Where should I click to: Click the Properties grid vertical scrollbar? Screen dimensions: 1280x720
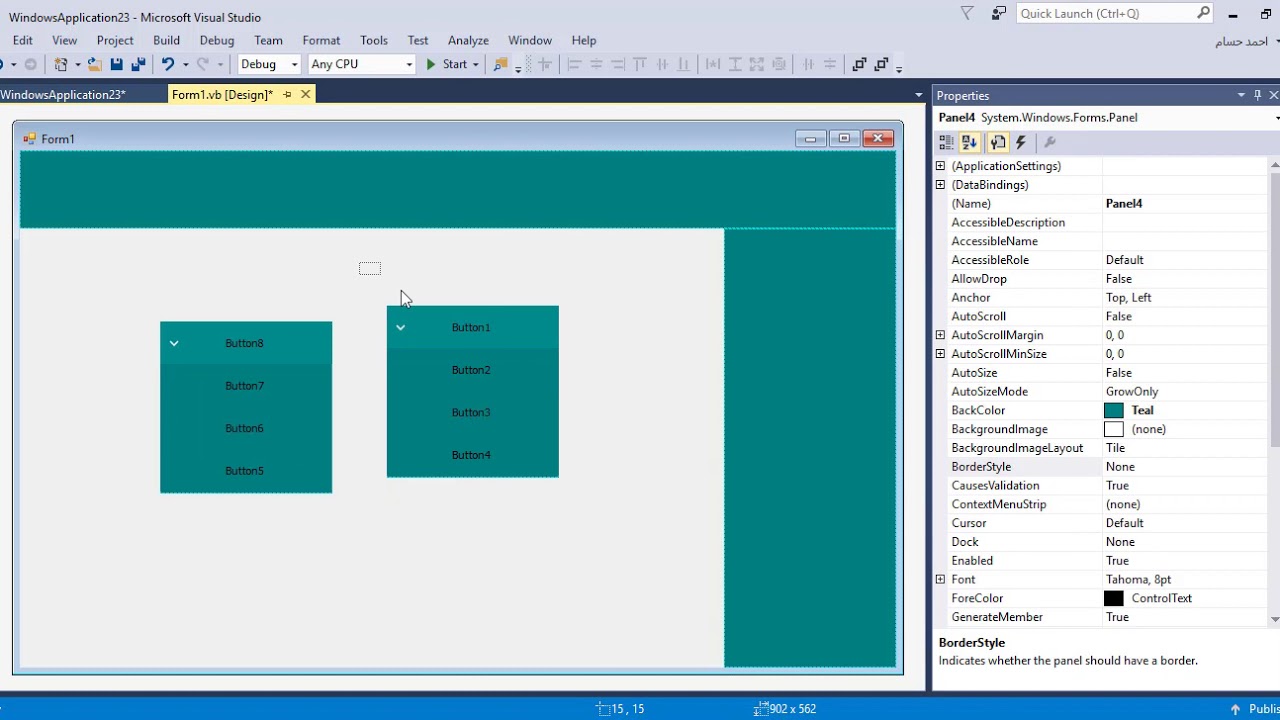point(1274,391)
